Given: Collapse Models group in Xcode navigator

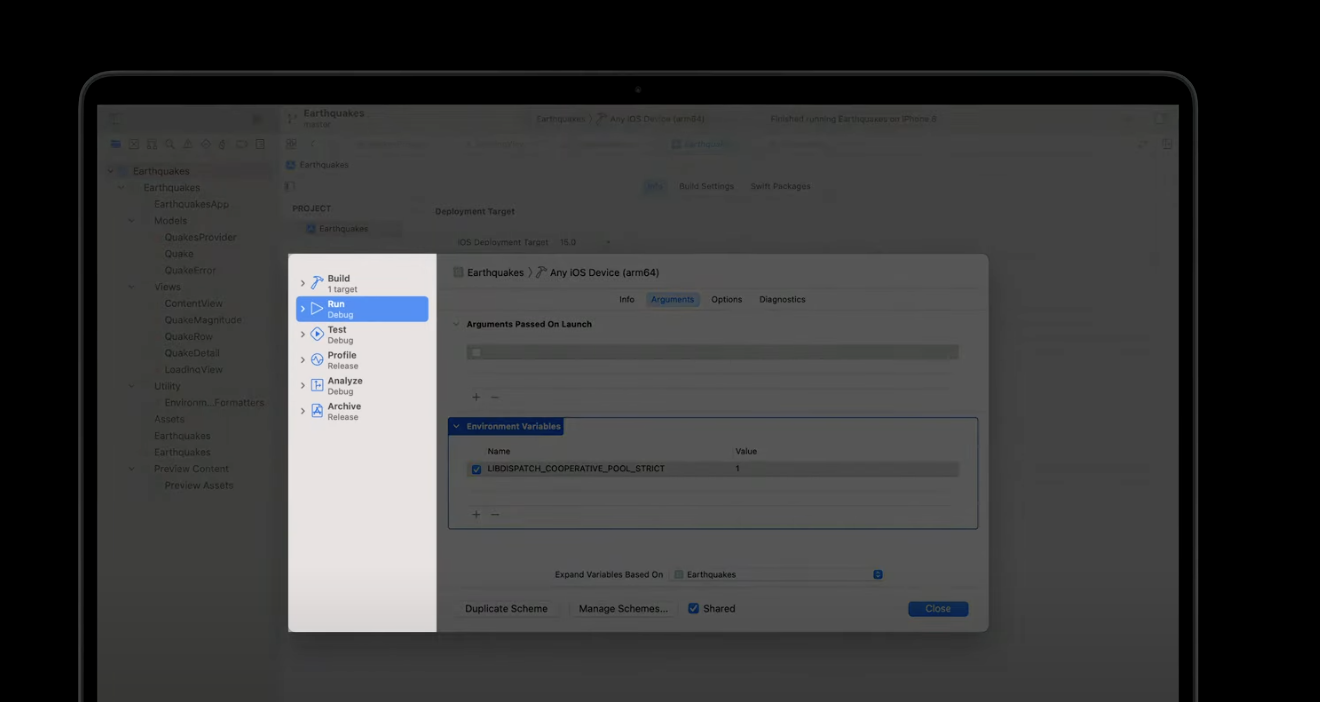Looking at the screenshot, I should pos(131,221).
